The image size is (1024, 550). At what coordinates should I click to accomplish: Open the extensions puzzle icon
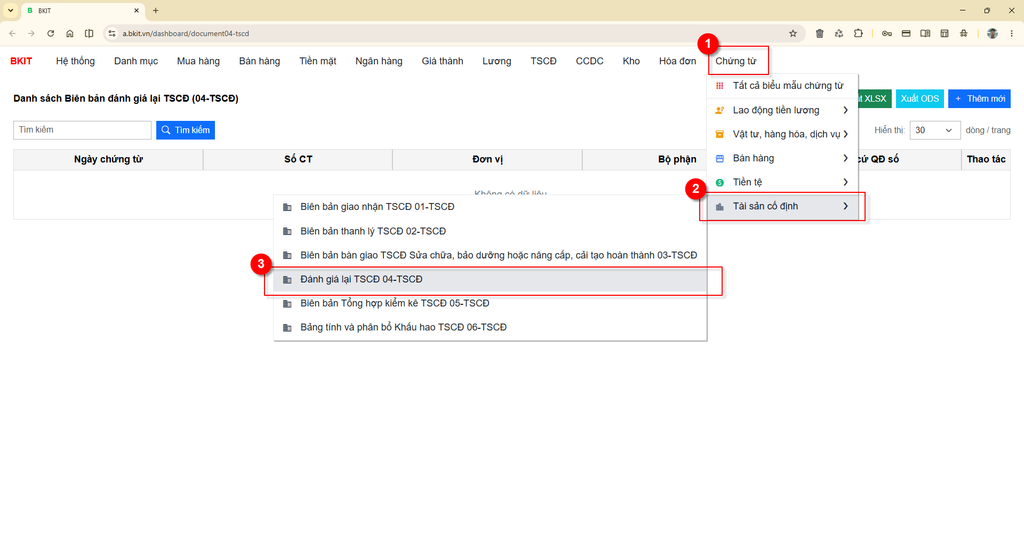858,33
